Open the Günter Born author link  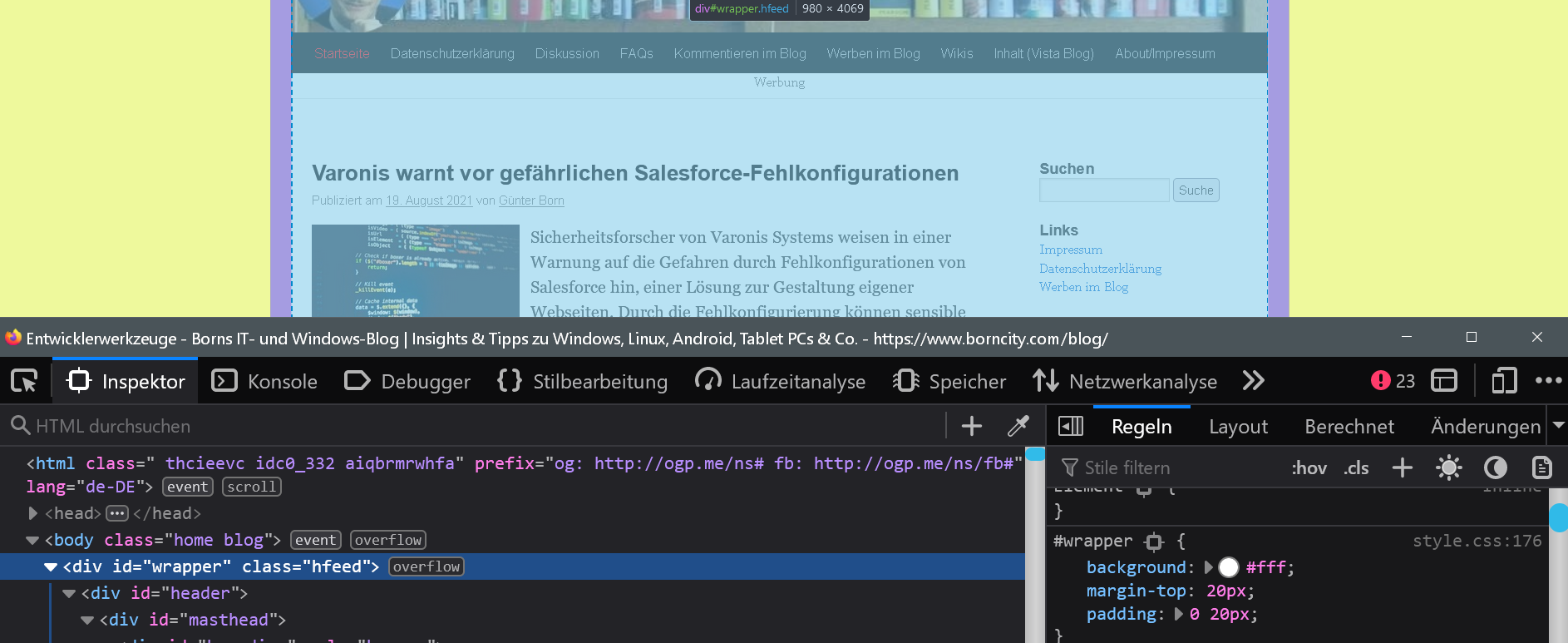click(531, 200)
